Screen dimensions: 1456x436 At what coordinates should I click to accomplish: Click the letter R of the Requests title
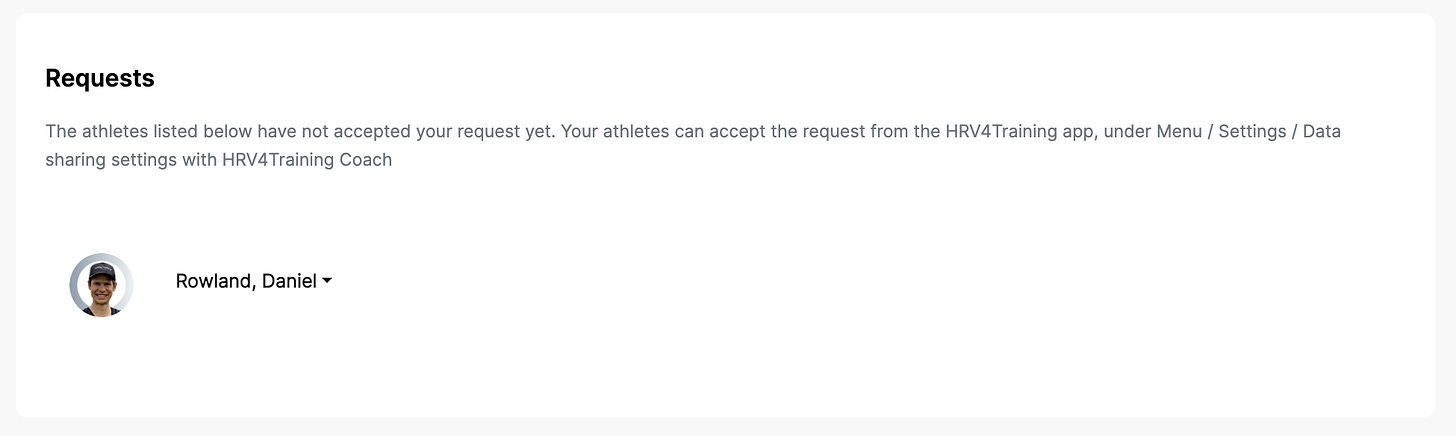point(53,78)
